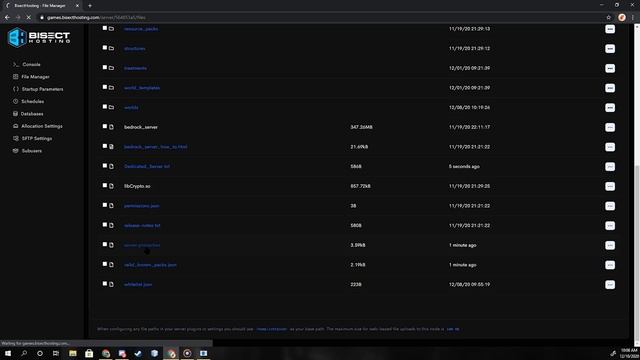
Task: Open actions menu for world_templates row
Action: pos(610,88)
